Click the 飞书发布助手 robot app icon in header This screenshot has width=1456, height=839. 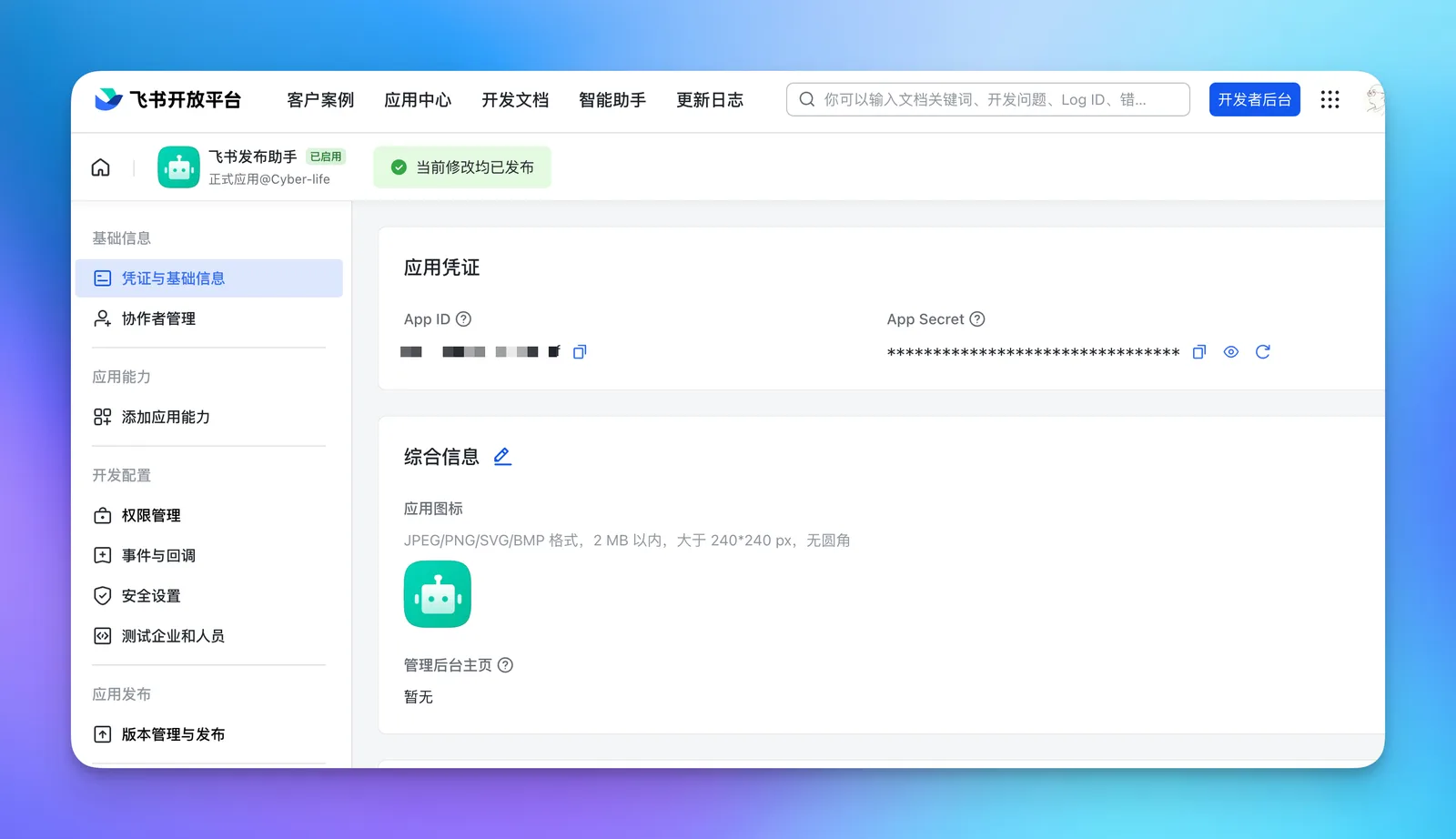[x=178, y=167]
